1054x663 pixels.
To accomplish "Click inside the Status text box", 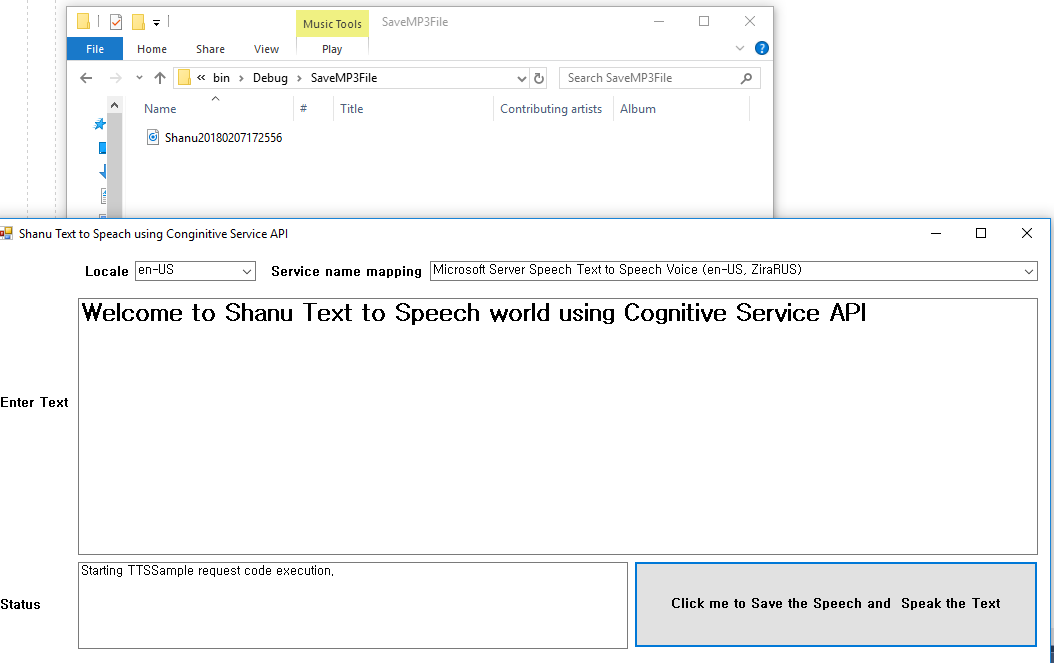I will point(353,605).
